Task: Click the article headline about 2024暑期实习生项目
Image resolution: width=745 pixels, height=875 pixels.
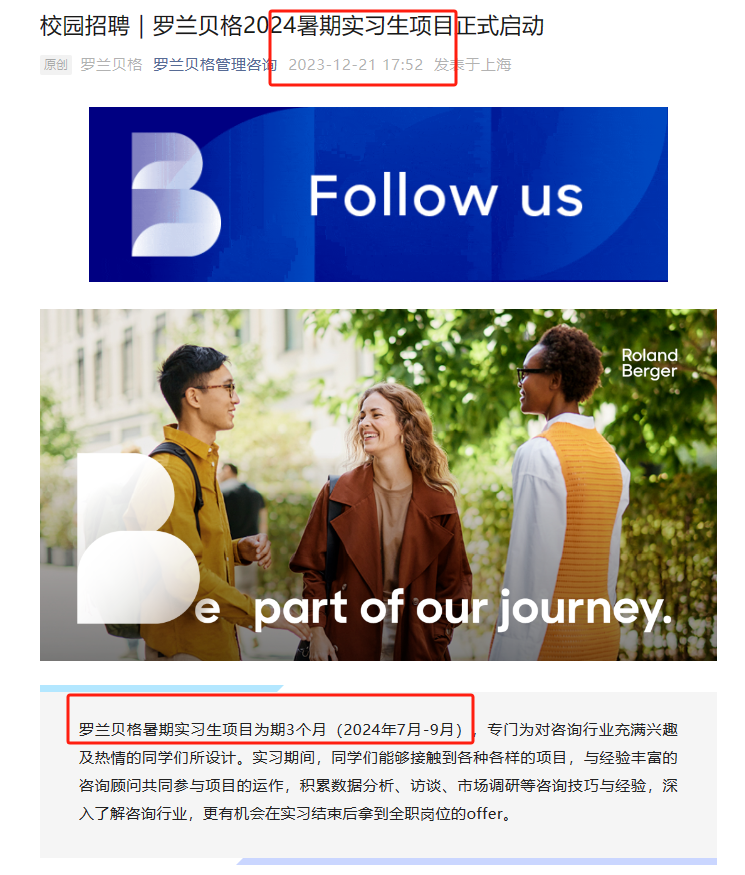Action: 291,26
